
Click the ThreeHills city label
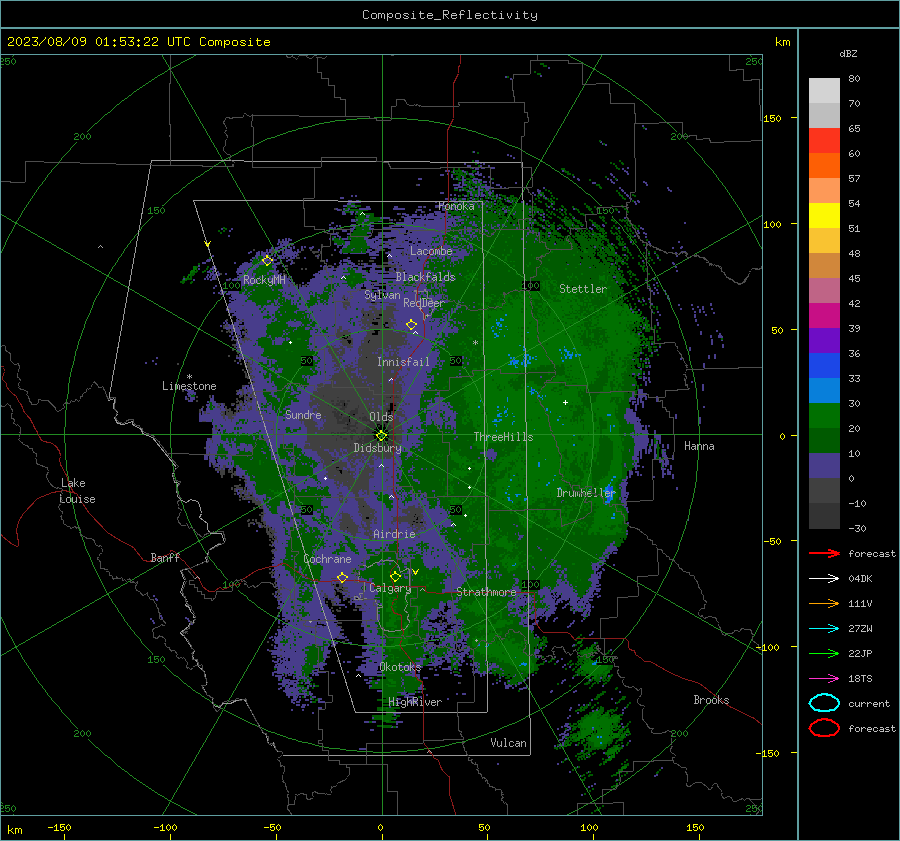tap(503, 437)
